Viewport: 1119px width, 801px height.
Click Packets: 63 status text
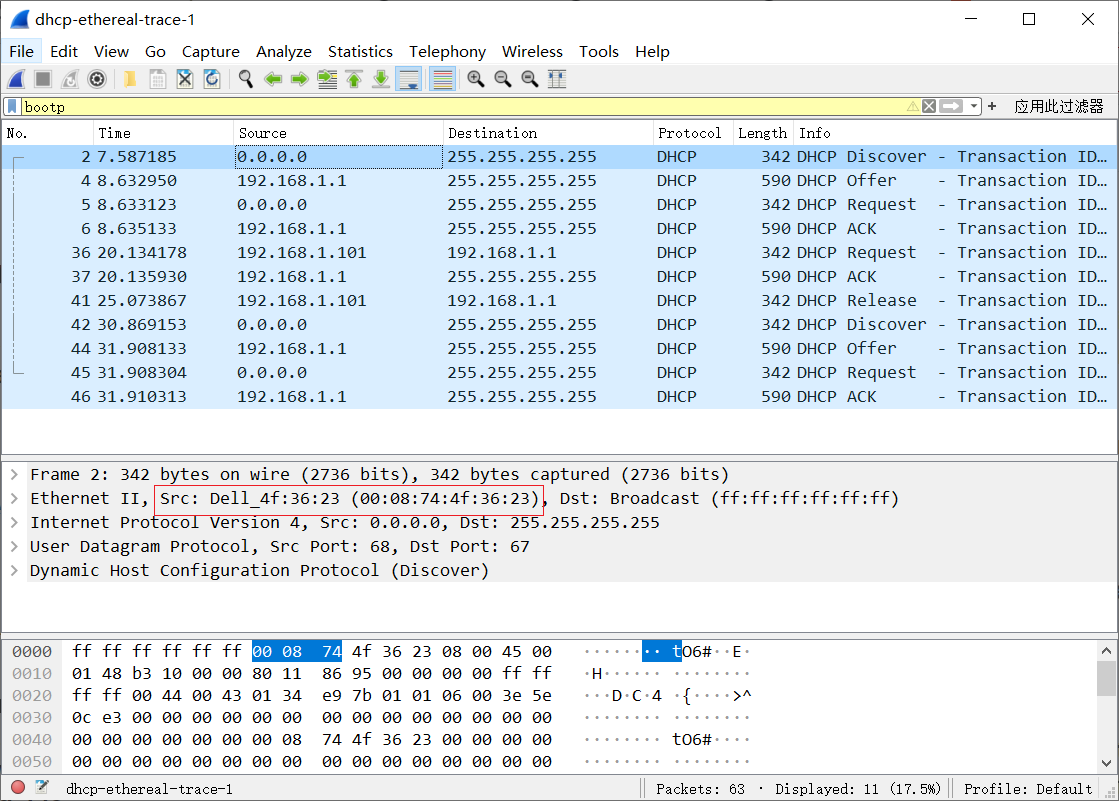coord(700,789)
